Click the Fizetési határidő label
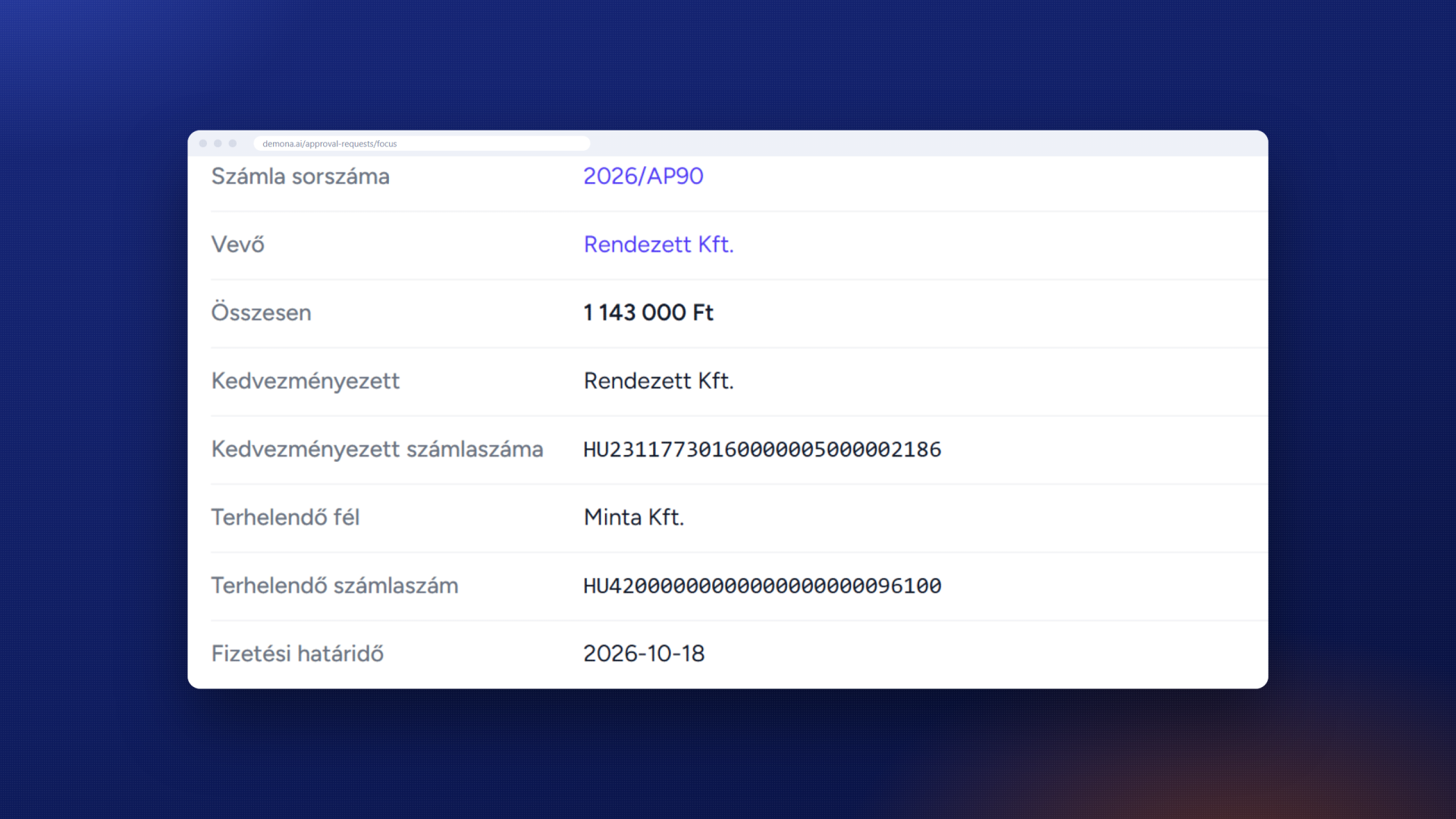Image resolution: width=1456 pixels, height=819 pixels. tap(297, 654)
